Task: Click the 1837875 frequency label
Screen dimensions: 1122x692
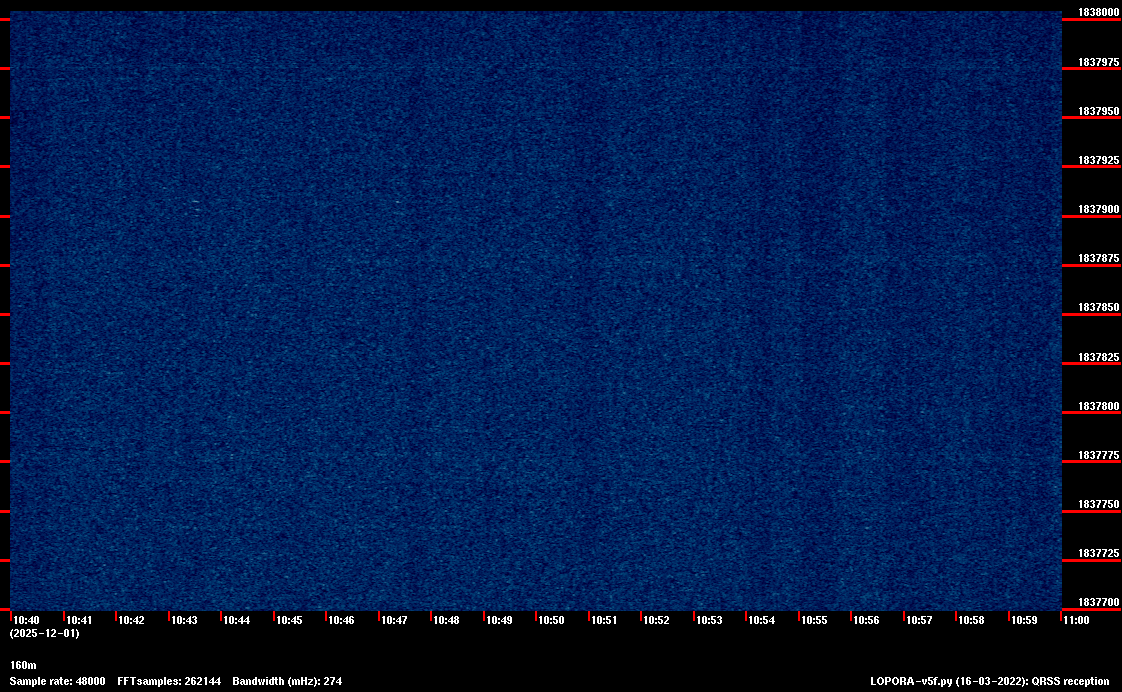Action: [1098, 258]
